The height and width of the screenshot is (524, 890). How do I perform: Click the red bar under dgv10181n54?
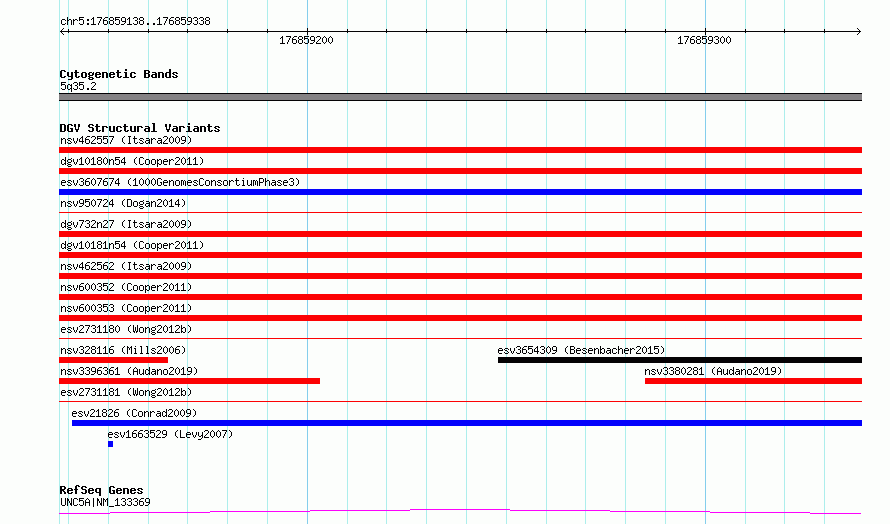click(460, 255)
